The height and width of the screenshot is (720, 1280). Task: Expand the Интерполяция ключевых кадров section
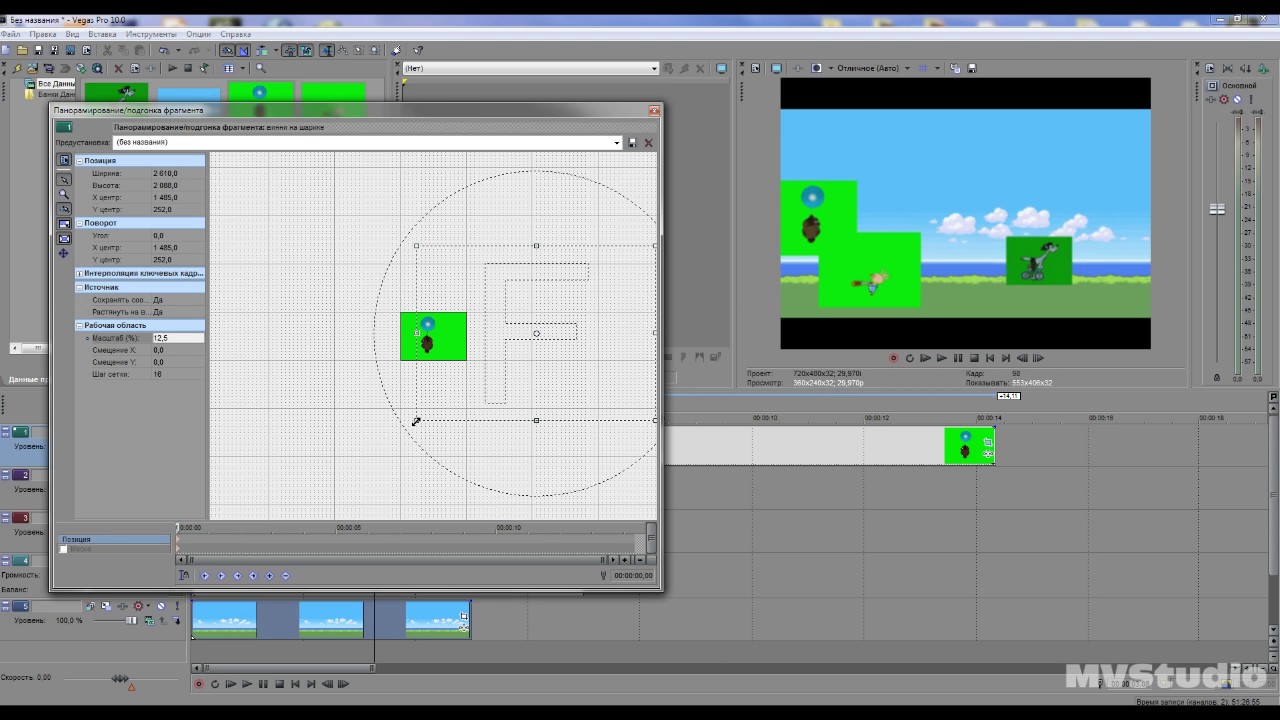[x=80, y=273]
